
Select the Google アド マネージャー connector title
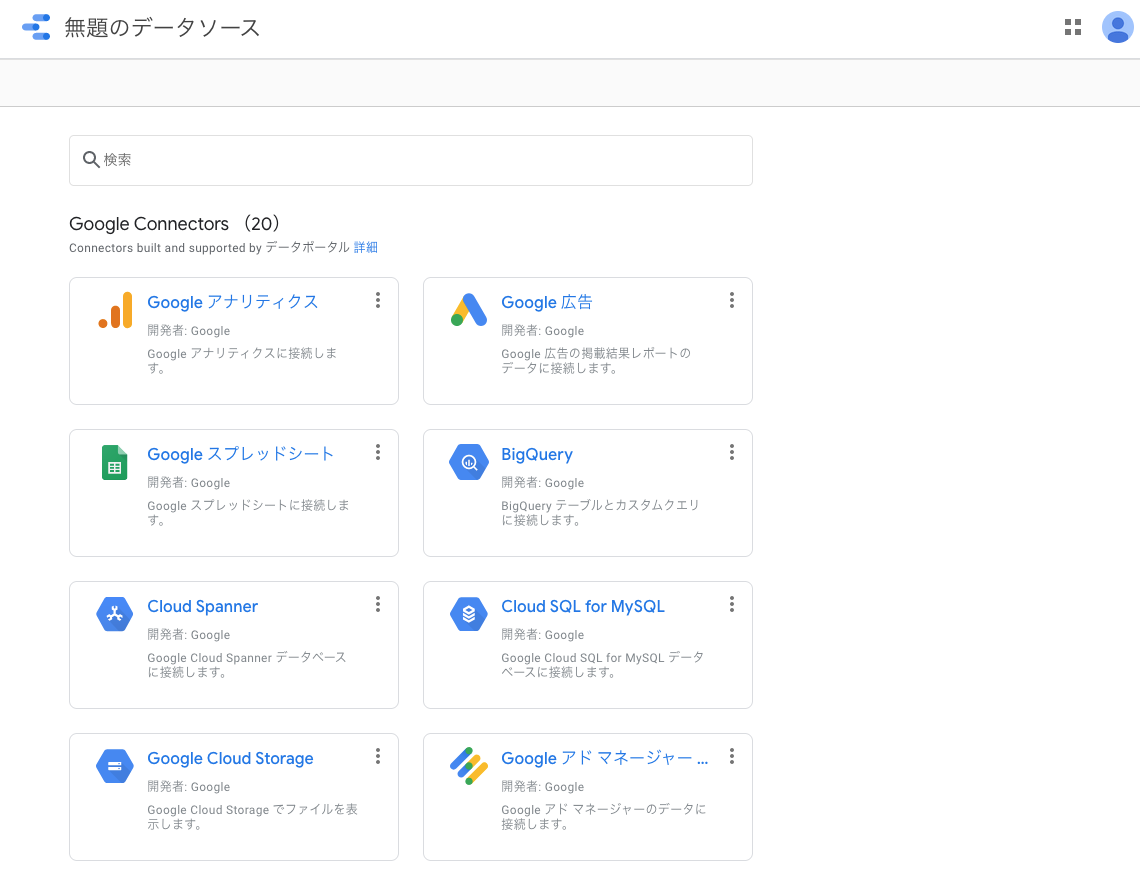tap(604, 758)
